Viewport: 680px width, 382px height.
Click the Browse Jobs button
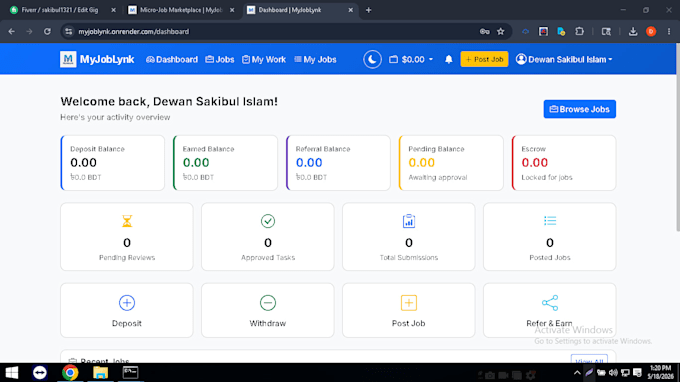point(579,109)
